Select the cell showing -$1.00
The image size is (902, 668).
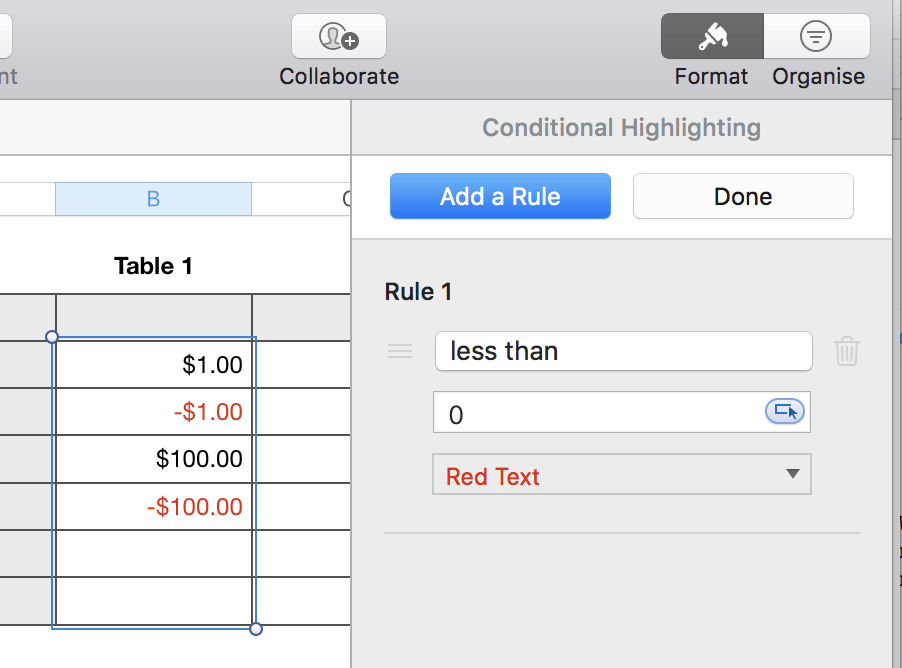[x=154, y=412]
